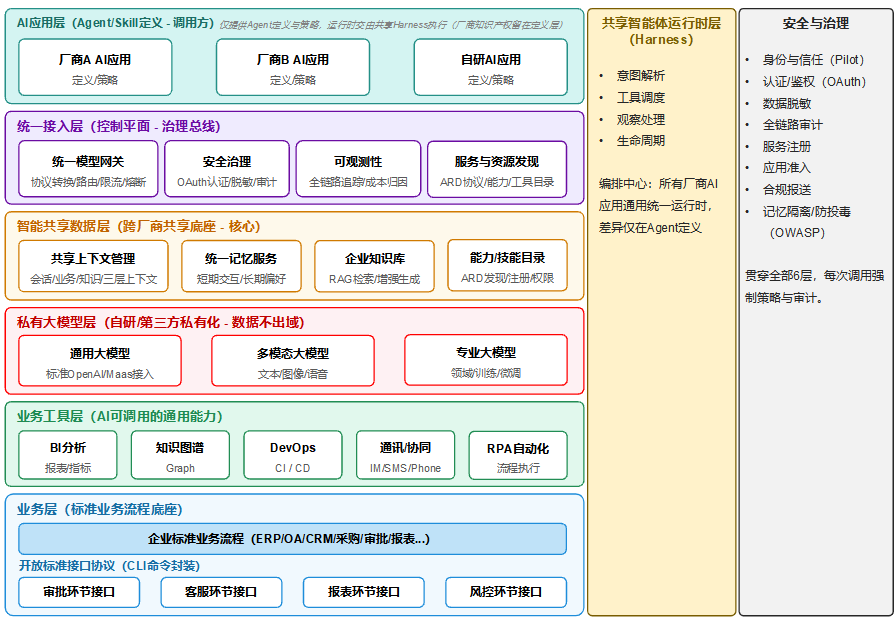896x619 pixels.
Task: Click the 能力/技能目录 block
Action: [507, 266]
